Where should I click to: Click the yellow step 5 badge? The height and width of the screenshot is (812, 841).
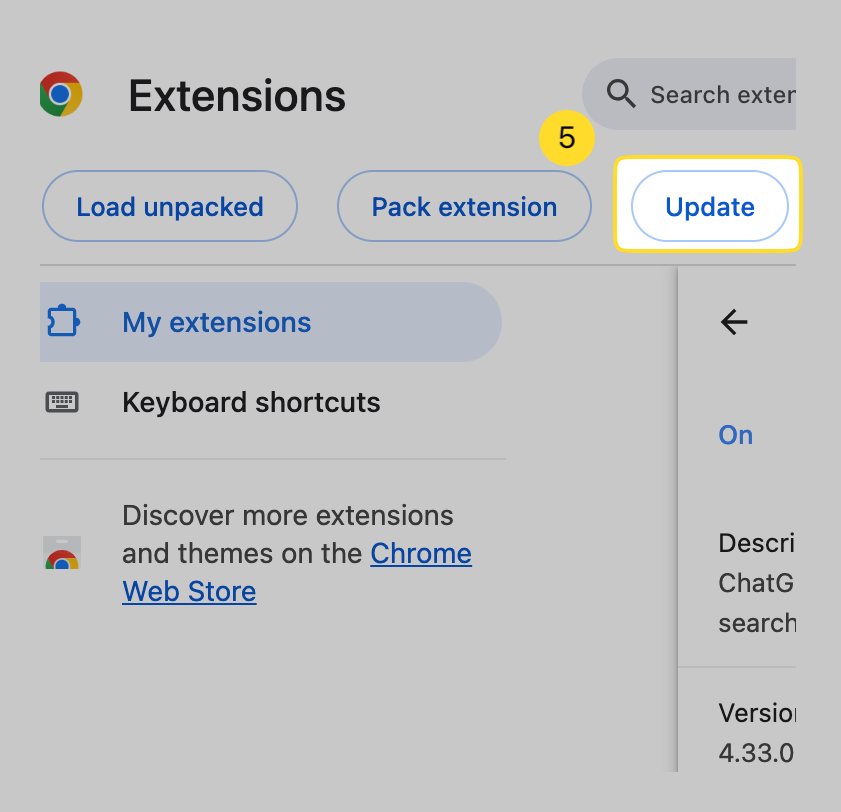[567, 137]
